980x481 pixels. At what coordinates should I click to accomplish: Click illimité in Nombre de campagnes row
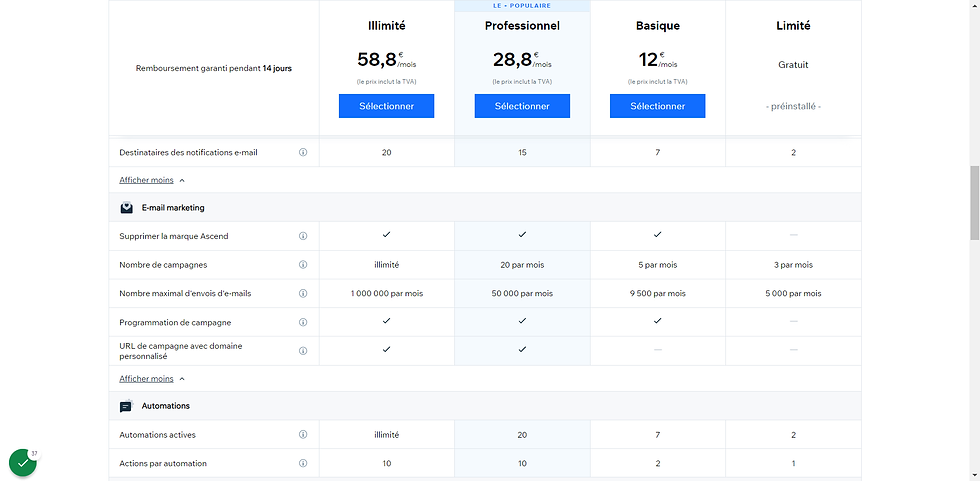coord(386,265)
